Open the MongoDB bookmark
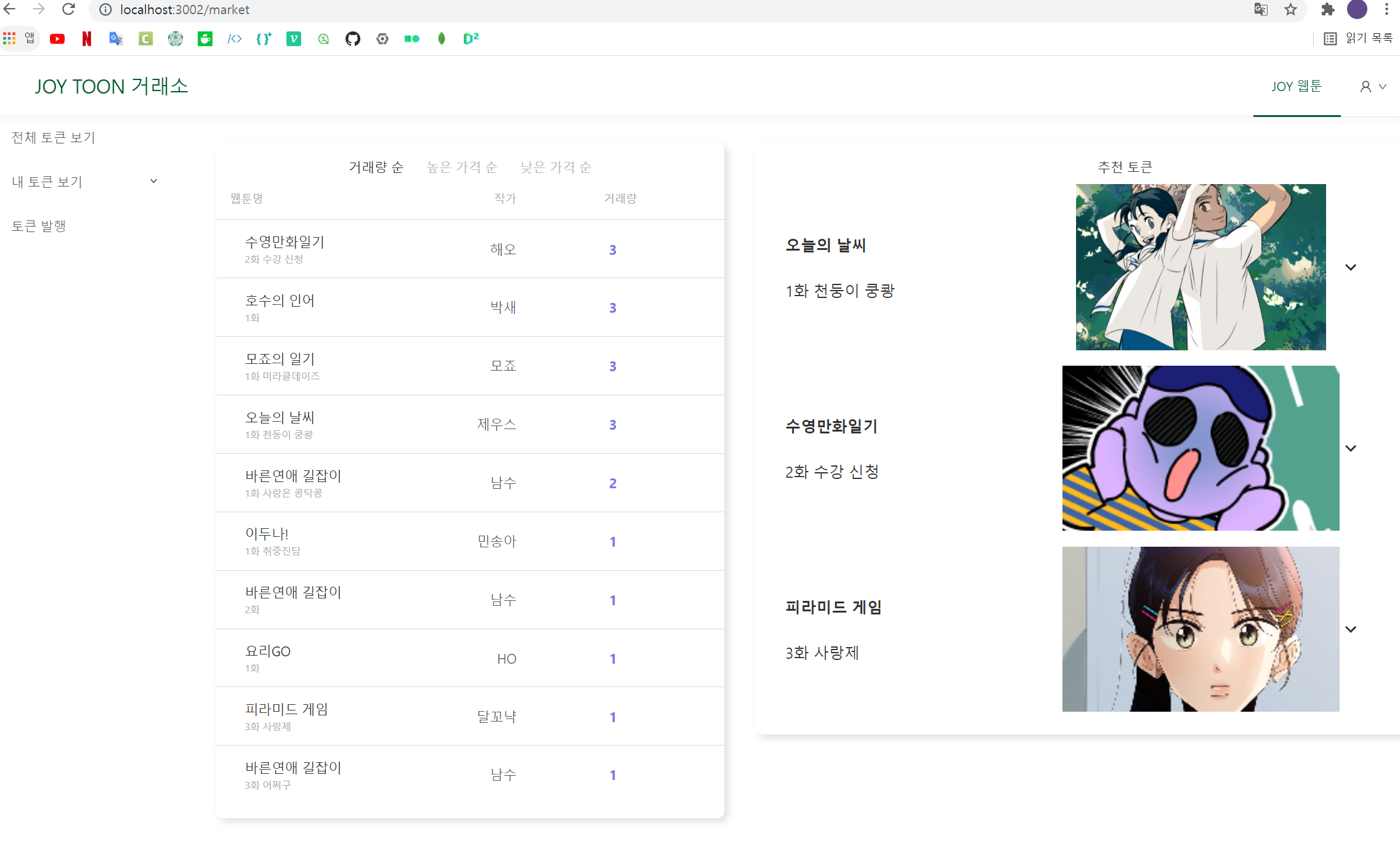 point(441,38)
